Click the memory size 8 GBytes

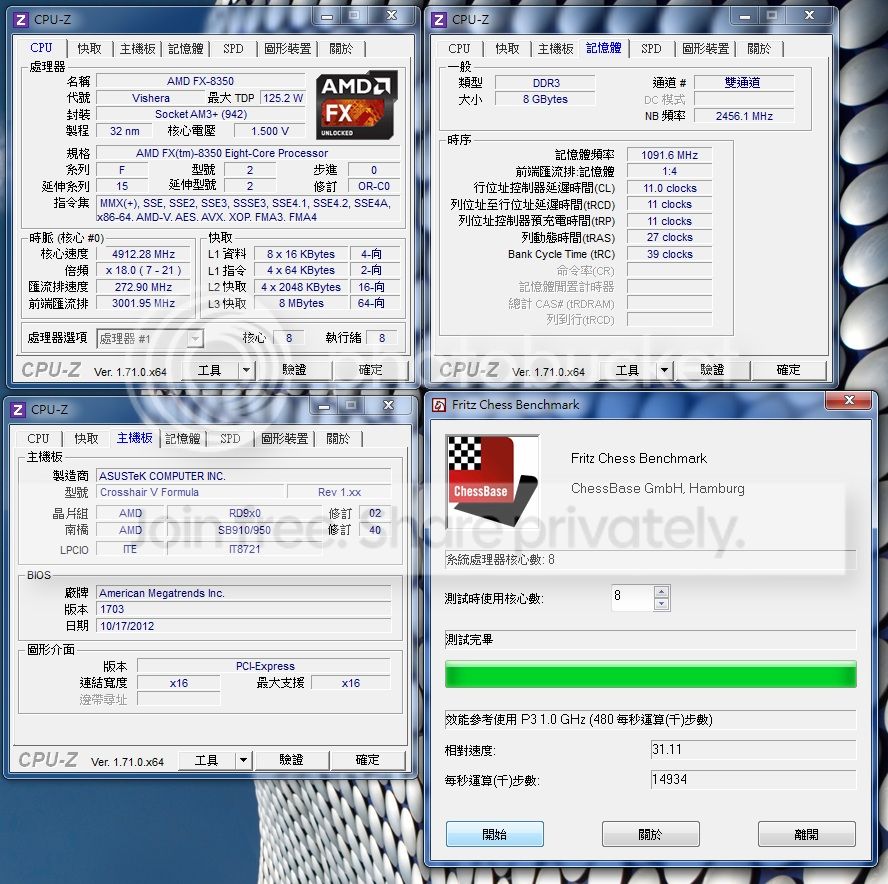coord(545,99)
